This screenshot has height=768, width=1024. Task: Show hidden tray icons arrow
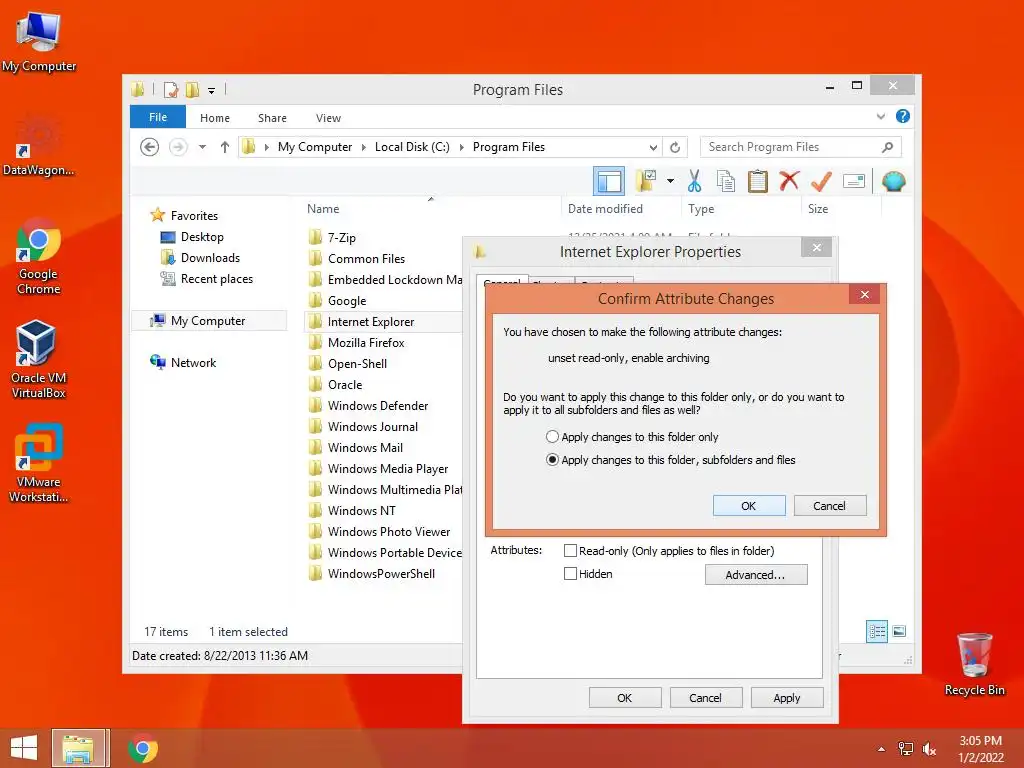point(882,749)
